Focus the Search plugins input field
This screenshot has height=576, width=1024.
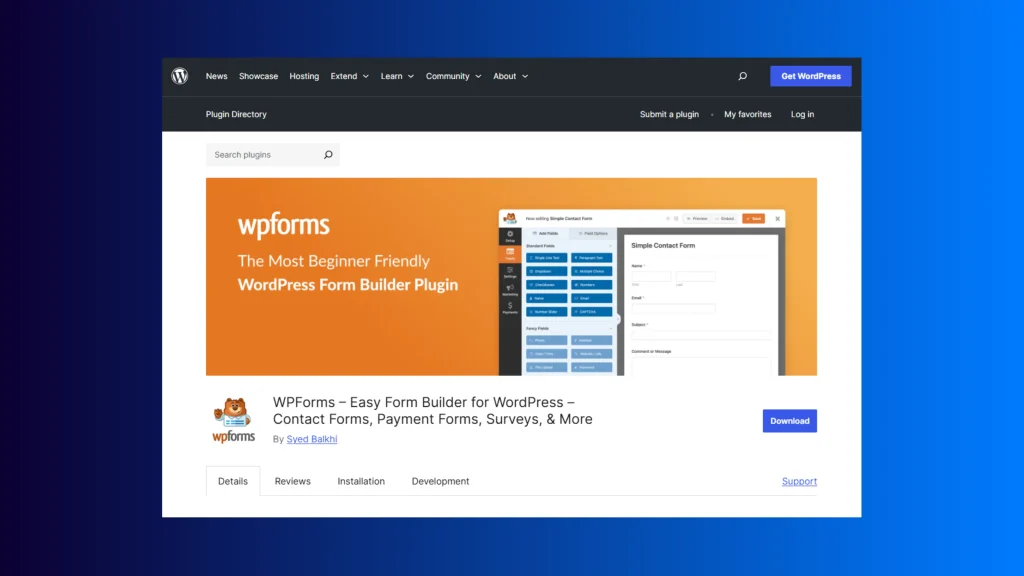264,155
